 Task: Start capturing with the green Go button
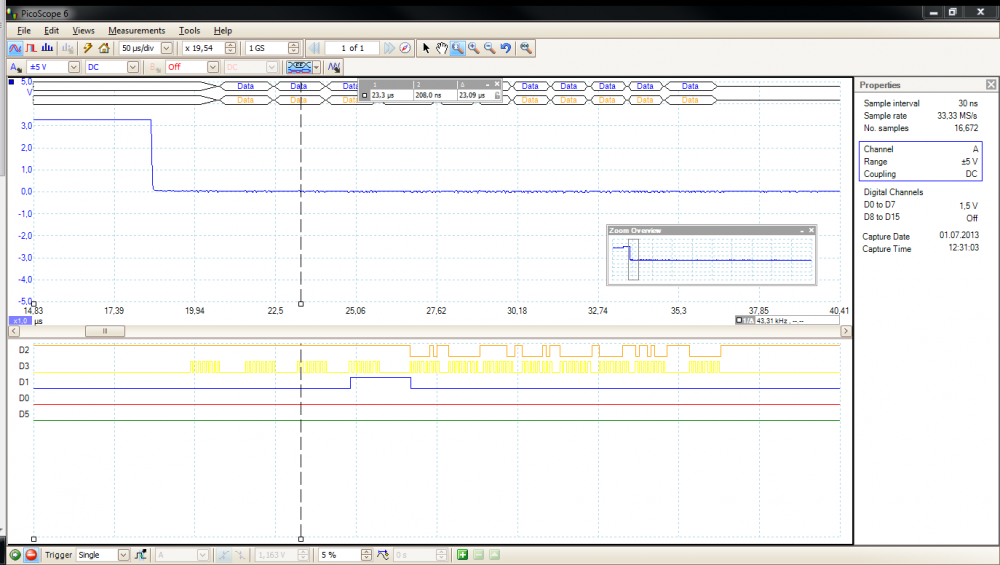(15, 555)
